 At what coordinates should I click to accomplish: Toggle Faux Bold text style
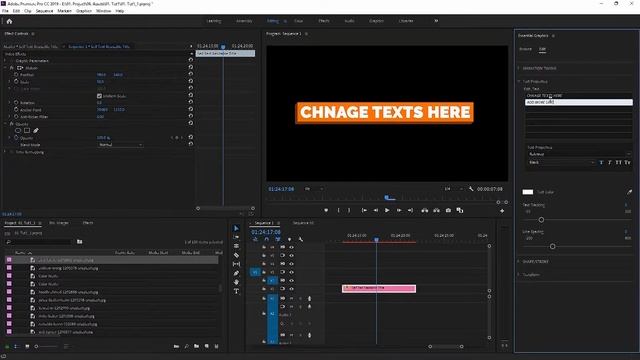(601, 162)
